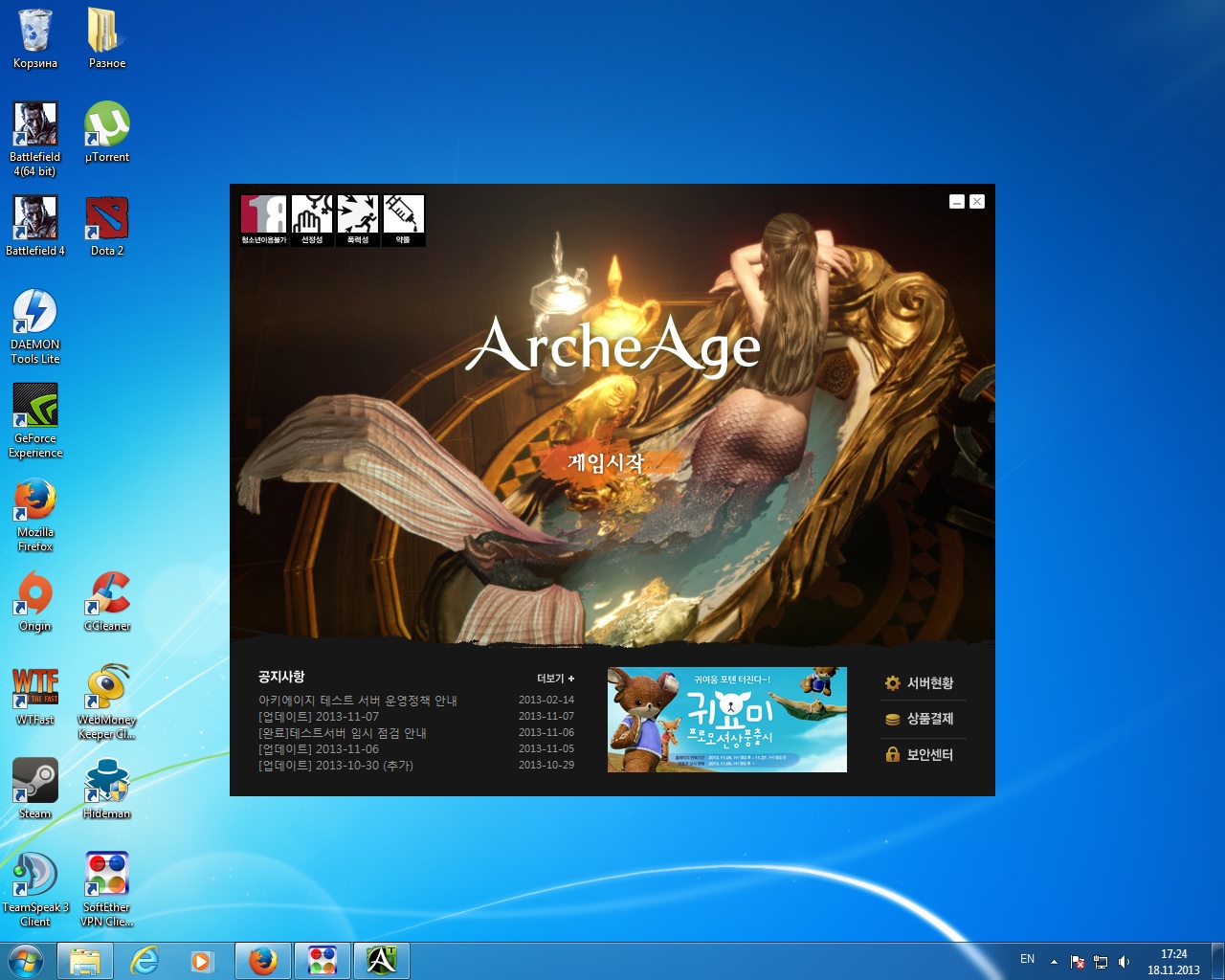Click the 폭력성 violence rating icon
The image size is (1225, 980).
tap(358, 220)
